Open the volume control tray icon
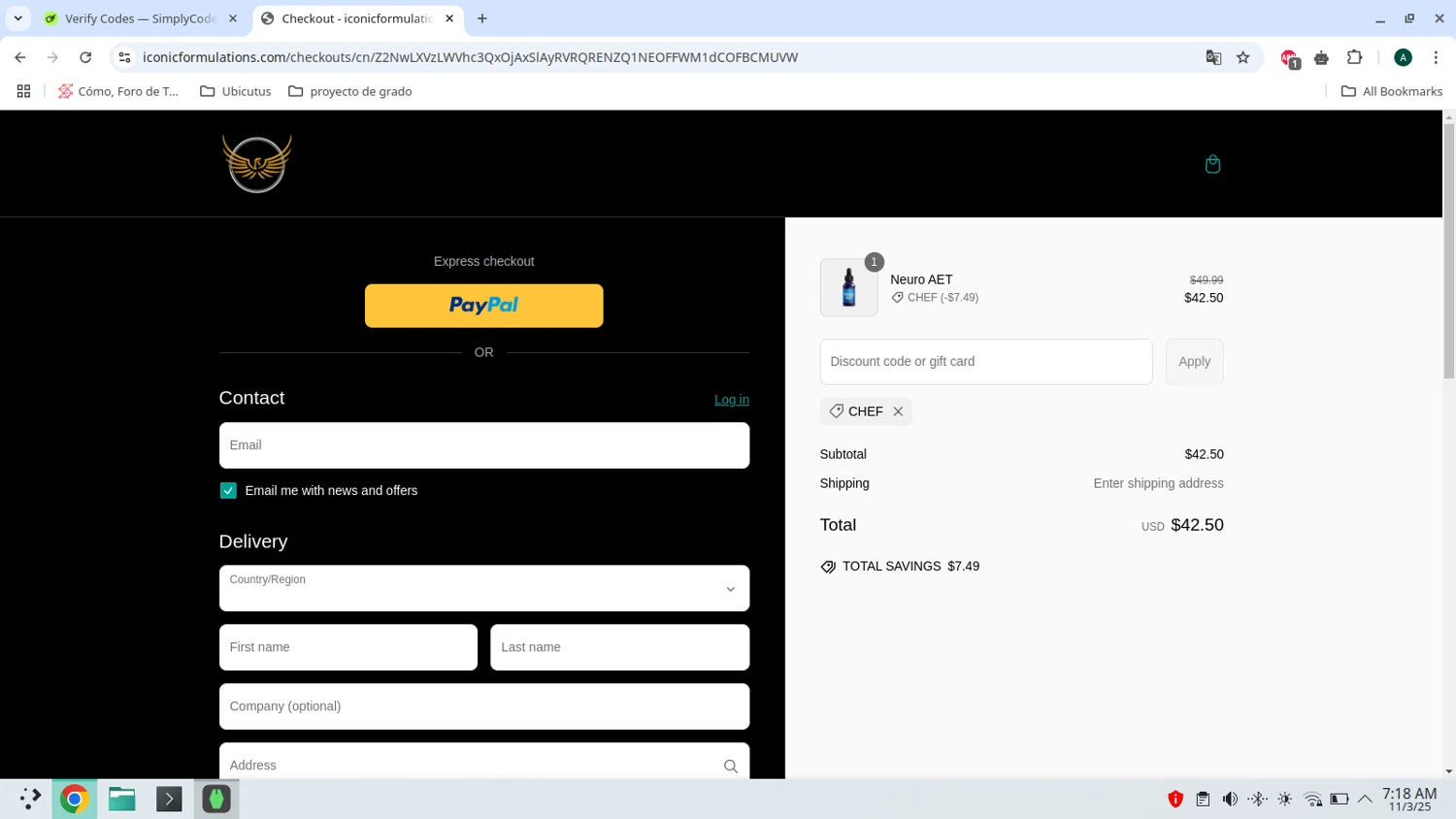Image resolution: width=1456 pixels, height=819 pixels. (1230, 800)
